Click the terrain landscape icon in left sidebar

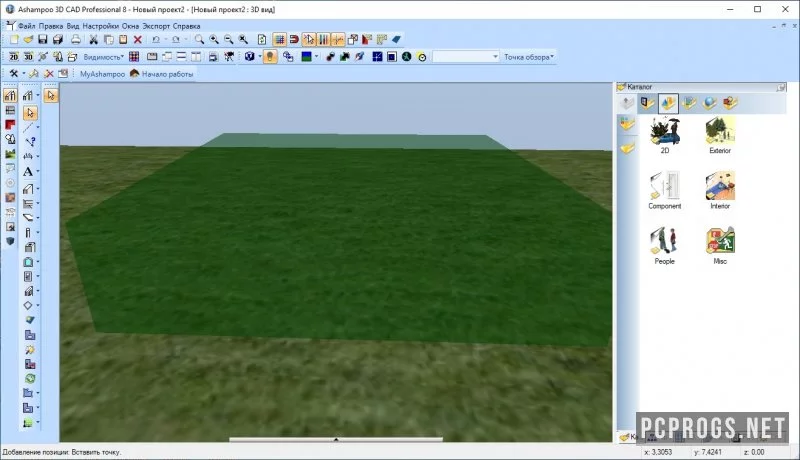10,154
